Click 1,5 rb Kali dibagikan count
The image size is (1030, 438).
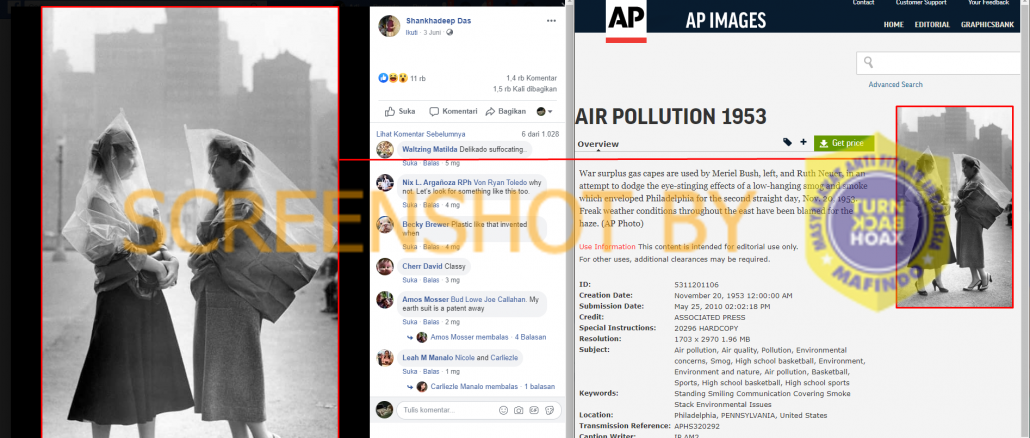pos(526,89)
